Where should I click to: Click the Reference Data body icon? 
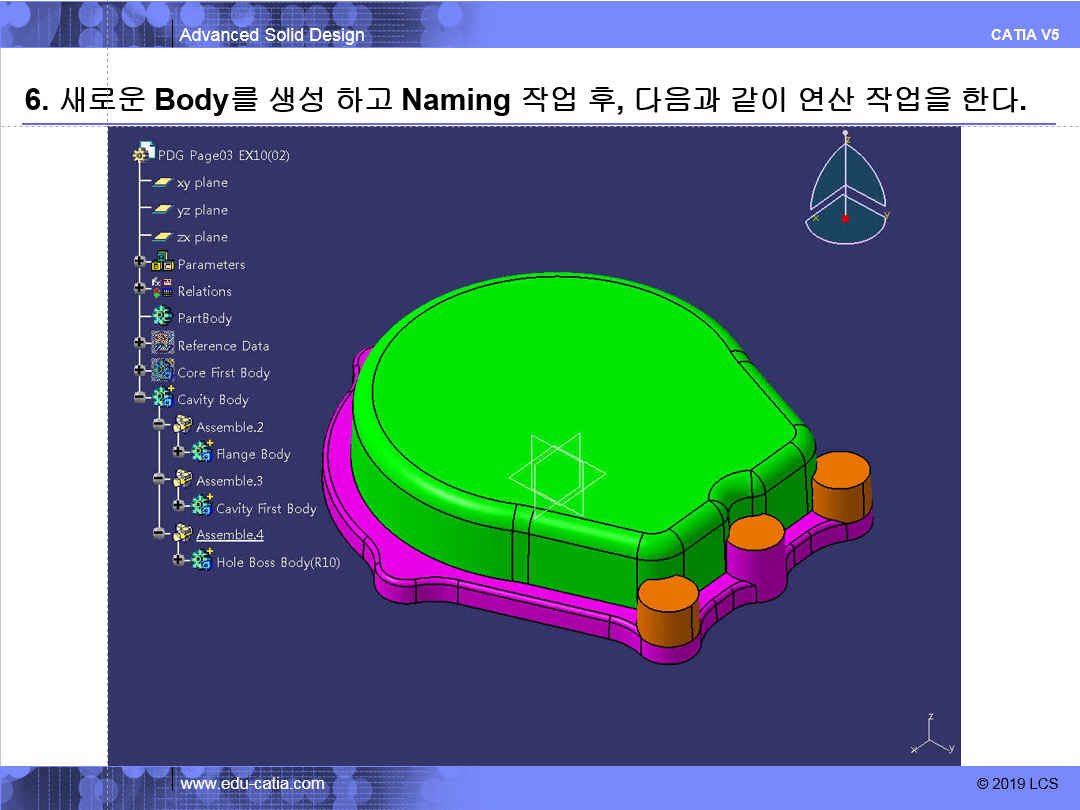coord(162,345)
